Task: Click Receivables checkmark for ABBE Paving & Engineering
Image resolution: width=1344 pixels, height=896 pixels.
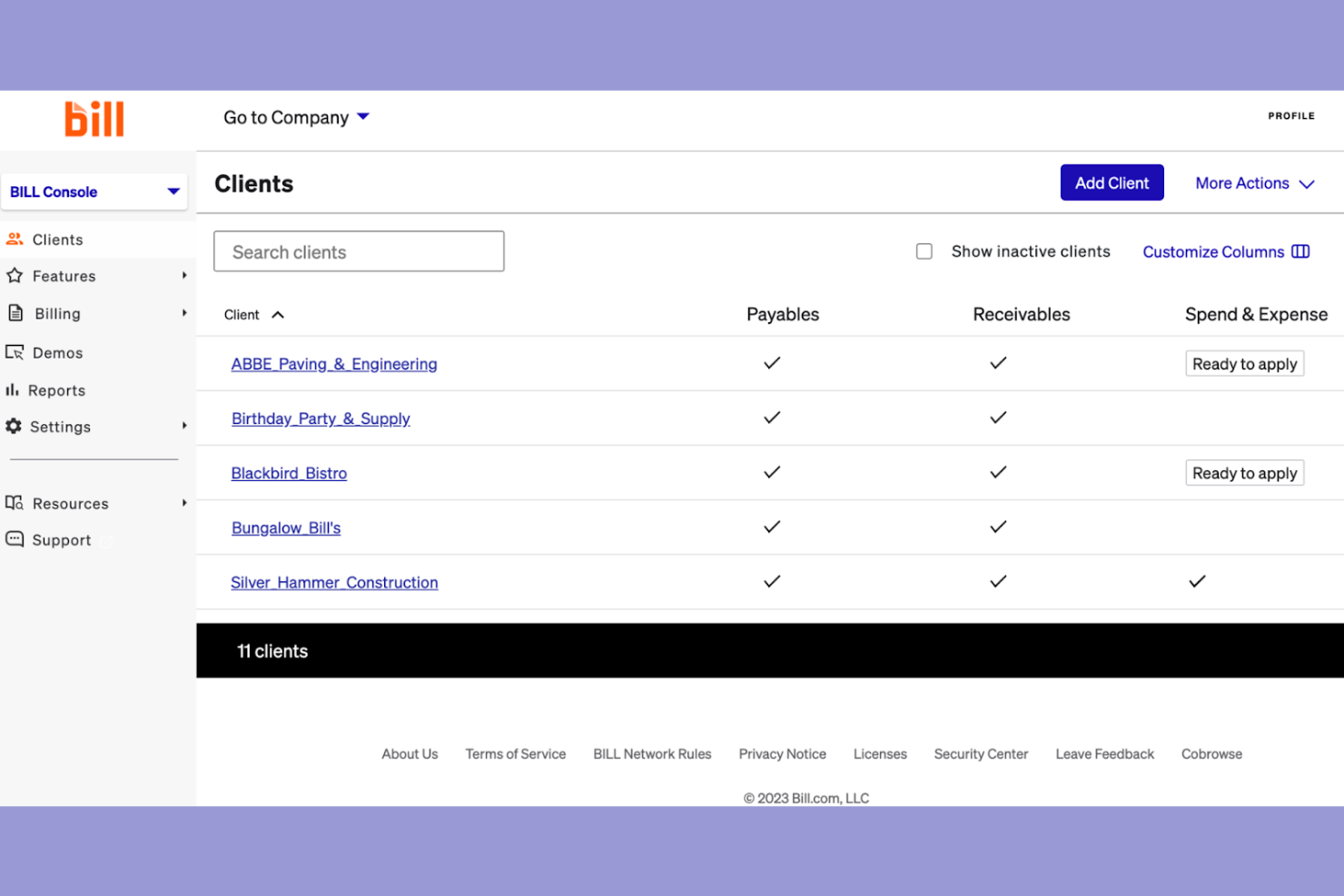Action: coord(998,363)
